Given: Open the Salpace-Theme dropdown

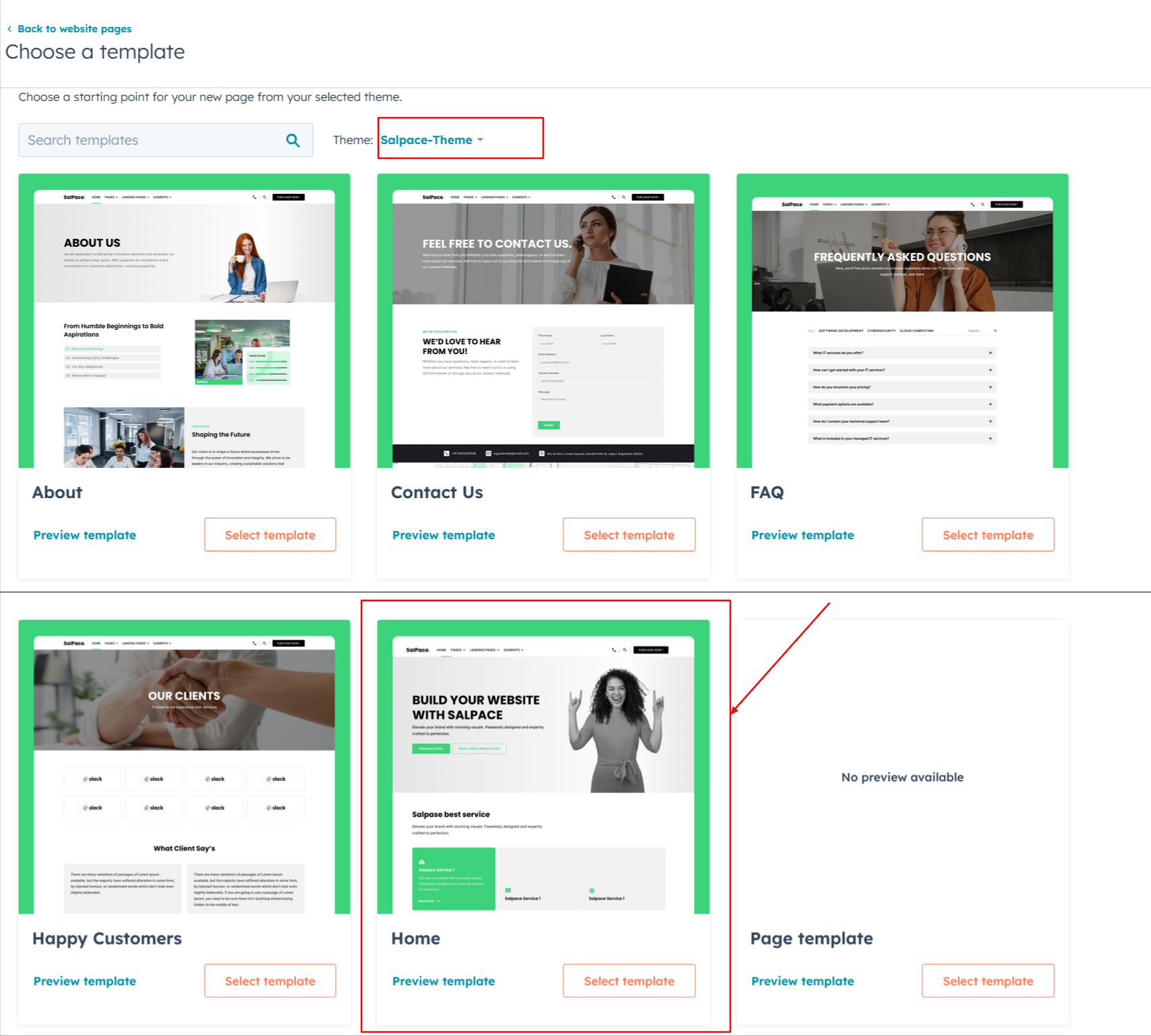Looking at the screenshot, I should pyautogui.click(x=427, y=140).
